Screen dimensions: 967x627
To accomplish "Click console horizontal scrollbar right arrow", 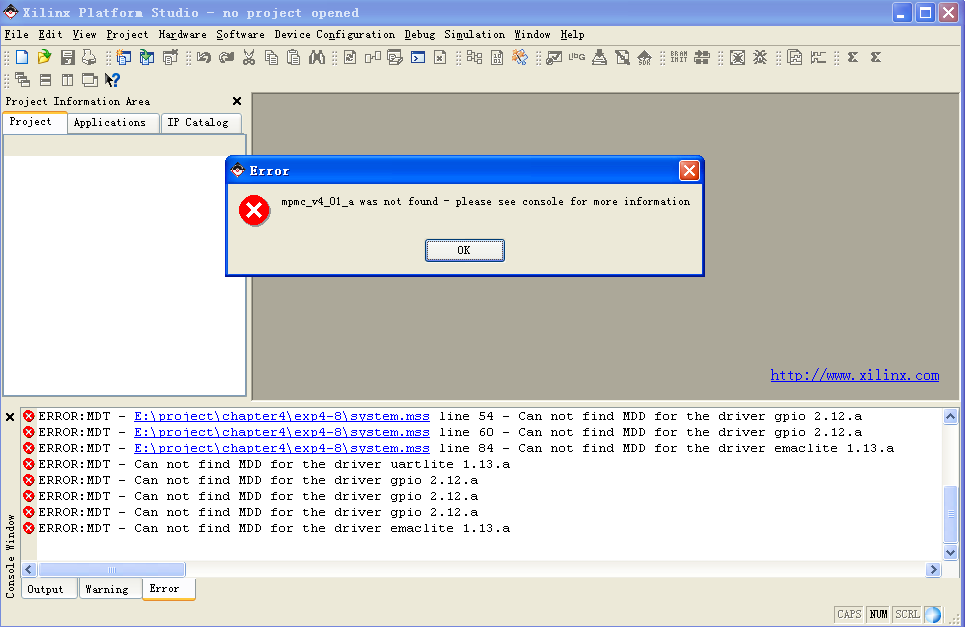I will [x=933, y=570].
